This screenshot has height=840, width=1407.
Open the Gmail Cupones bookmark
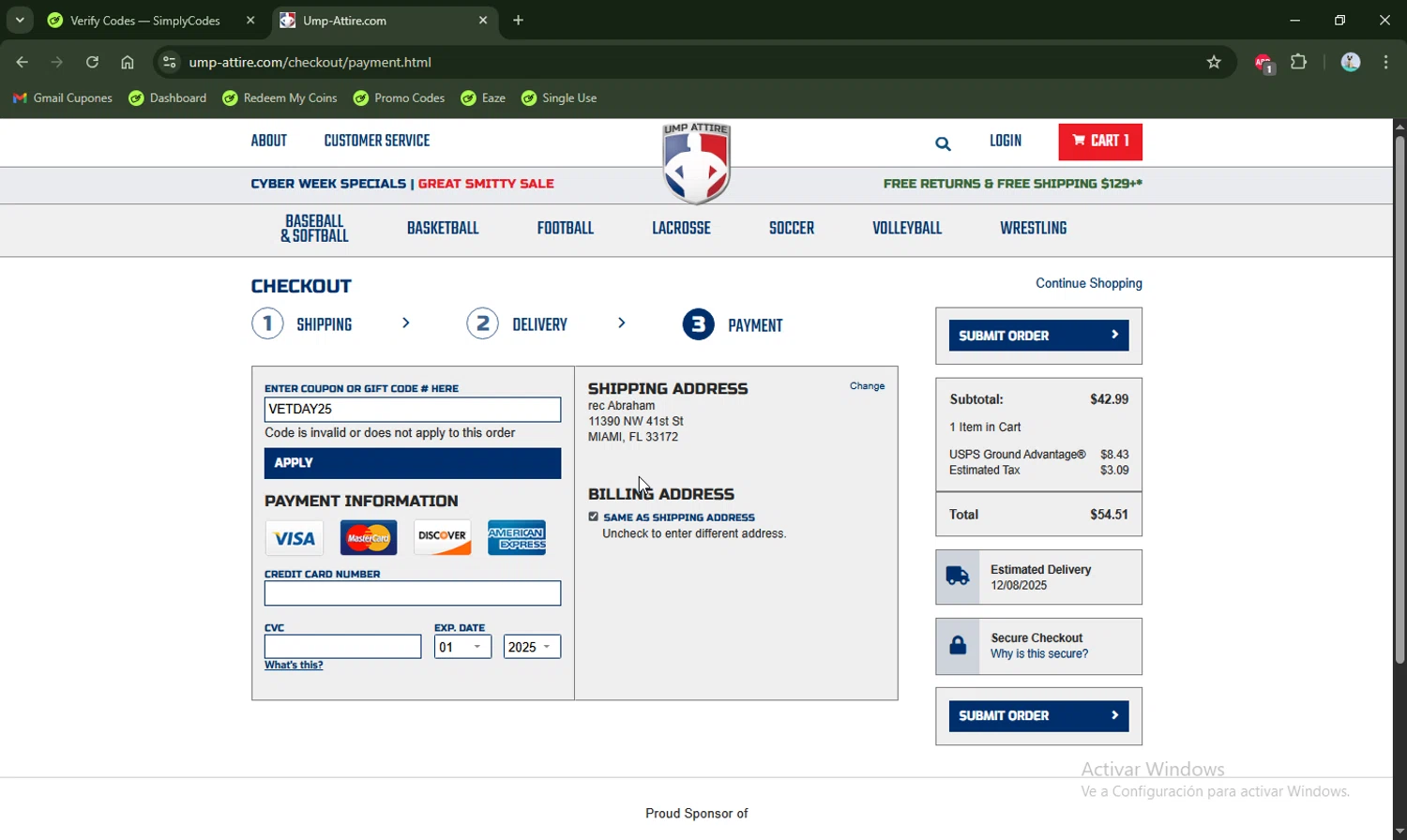point(63,98)
